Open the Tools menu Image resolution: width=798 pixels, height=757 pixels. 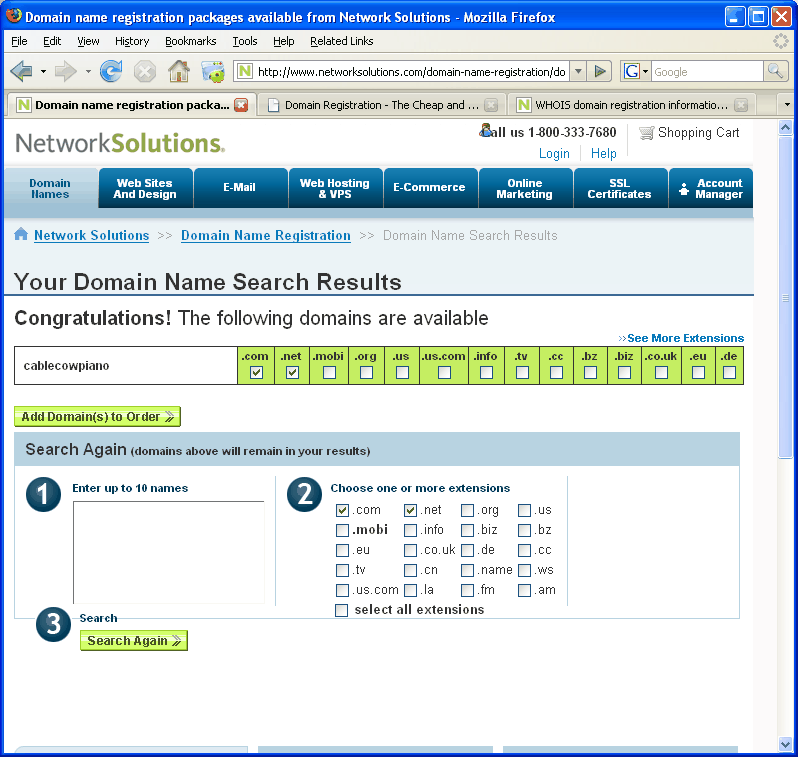click(245, 41)
